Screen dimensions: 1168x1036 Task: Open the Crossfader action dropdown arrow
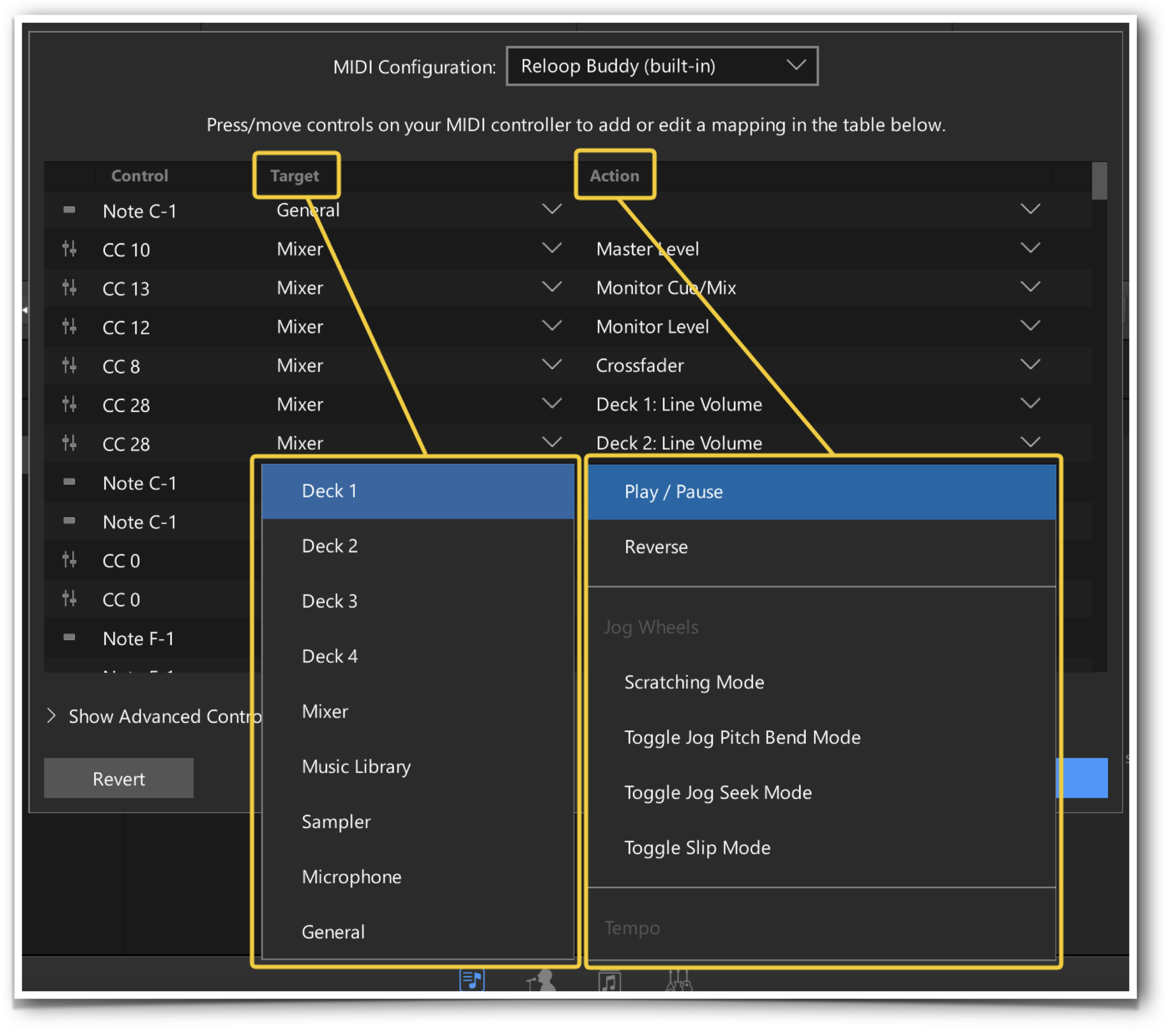pyautogui.click(x=1031, y=365)
